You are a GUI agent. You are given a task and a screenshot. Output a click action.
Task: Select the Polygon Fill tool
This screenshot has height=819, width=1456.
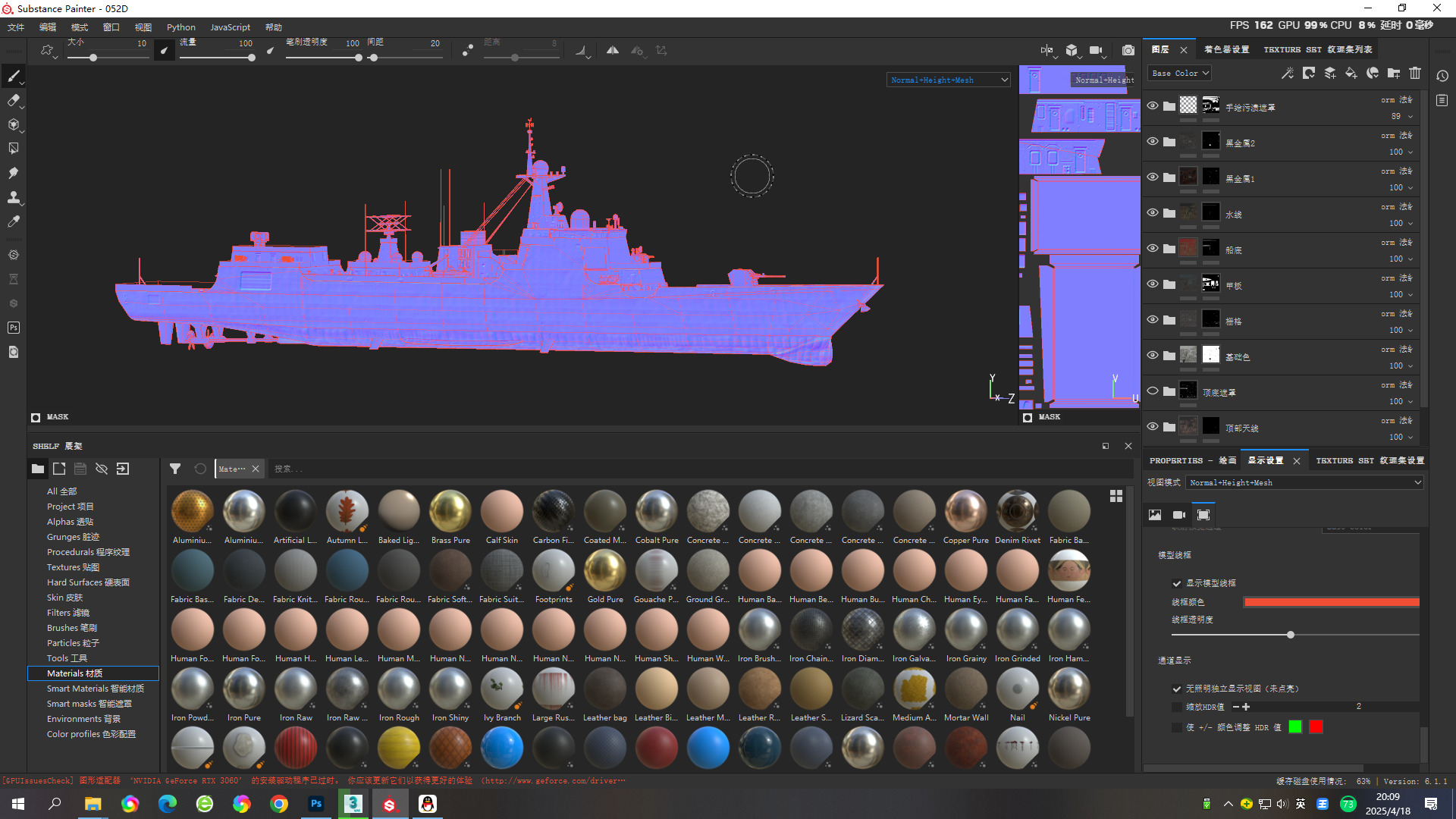[x=13, y=149]
